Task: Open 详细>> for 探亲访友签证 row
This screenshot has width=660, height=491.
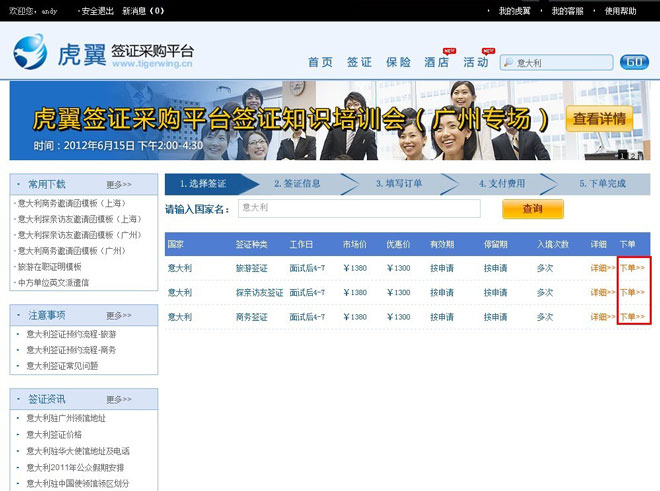Action: coord(602,292)
